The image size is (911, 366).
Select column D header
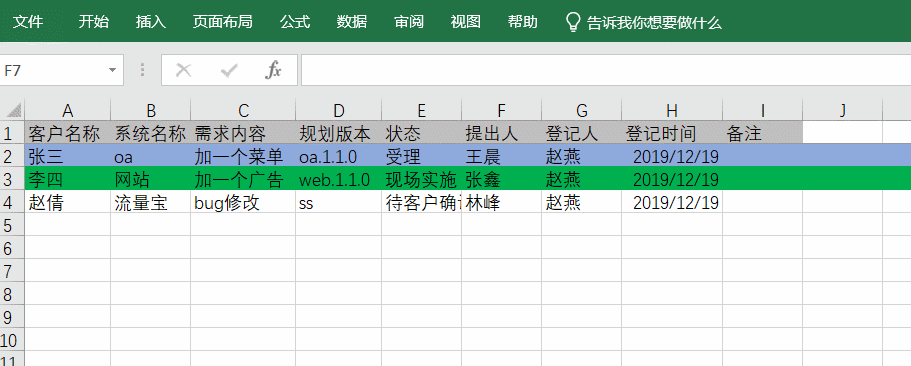point(338,110)
